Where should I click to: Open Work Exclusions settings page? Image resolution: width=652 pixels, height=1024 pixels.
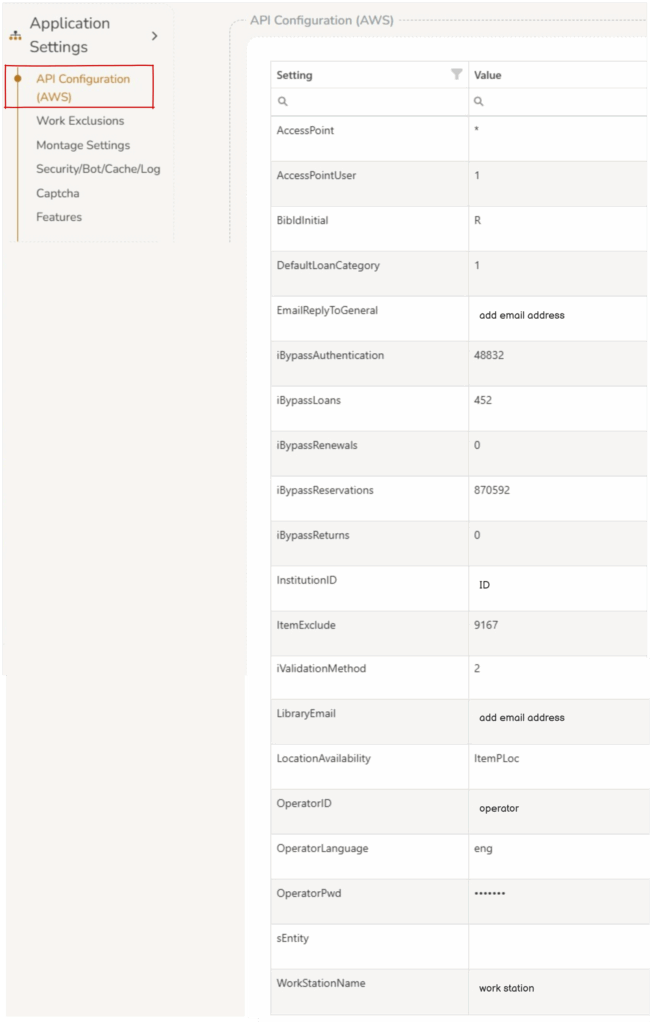[80, 121]
